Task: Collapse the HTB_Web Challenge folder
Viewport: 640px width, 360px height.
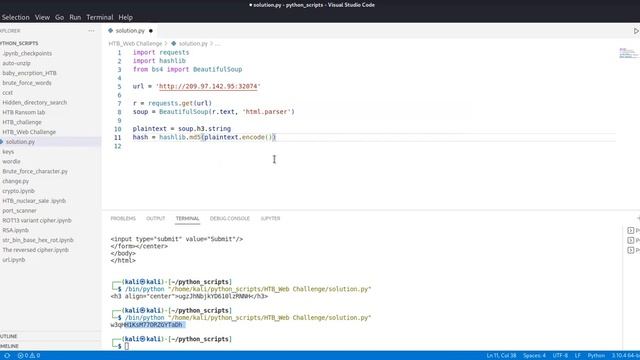Action: pyautogui.click(x=29, y=132)
